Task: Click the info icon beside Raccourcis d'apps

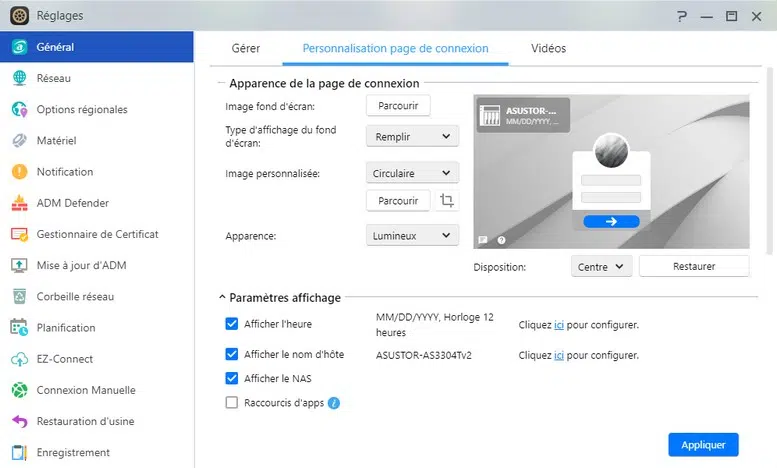Action: [x=334, y=403]
